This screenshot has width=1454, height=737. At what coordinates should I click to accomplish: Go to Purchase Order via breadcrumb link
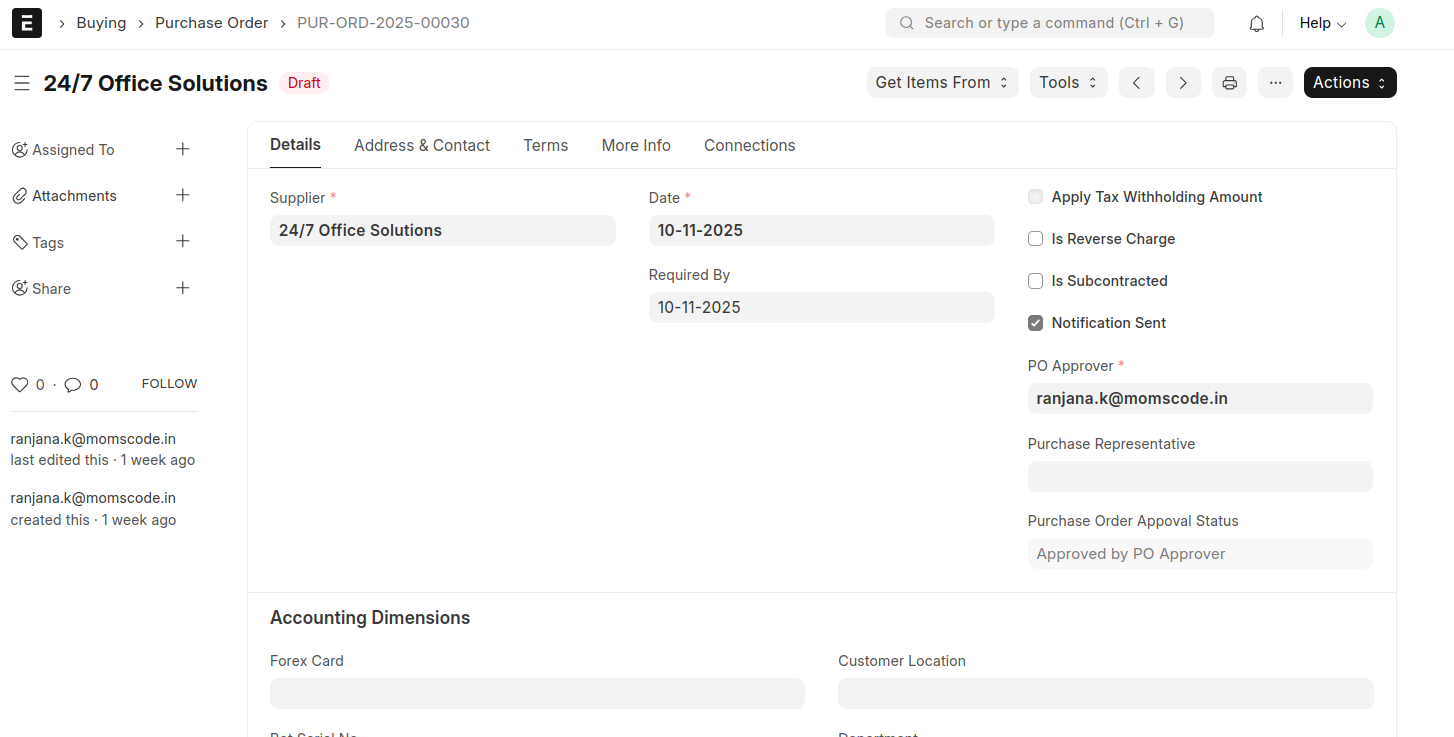point(211,22)
